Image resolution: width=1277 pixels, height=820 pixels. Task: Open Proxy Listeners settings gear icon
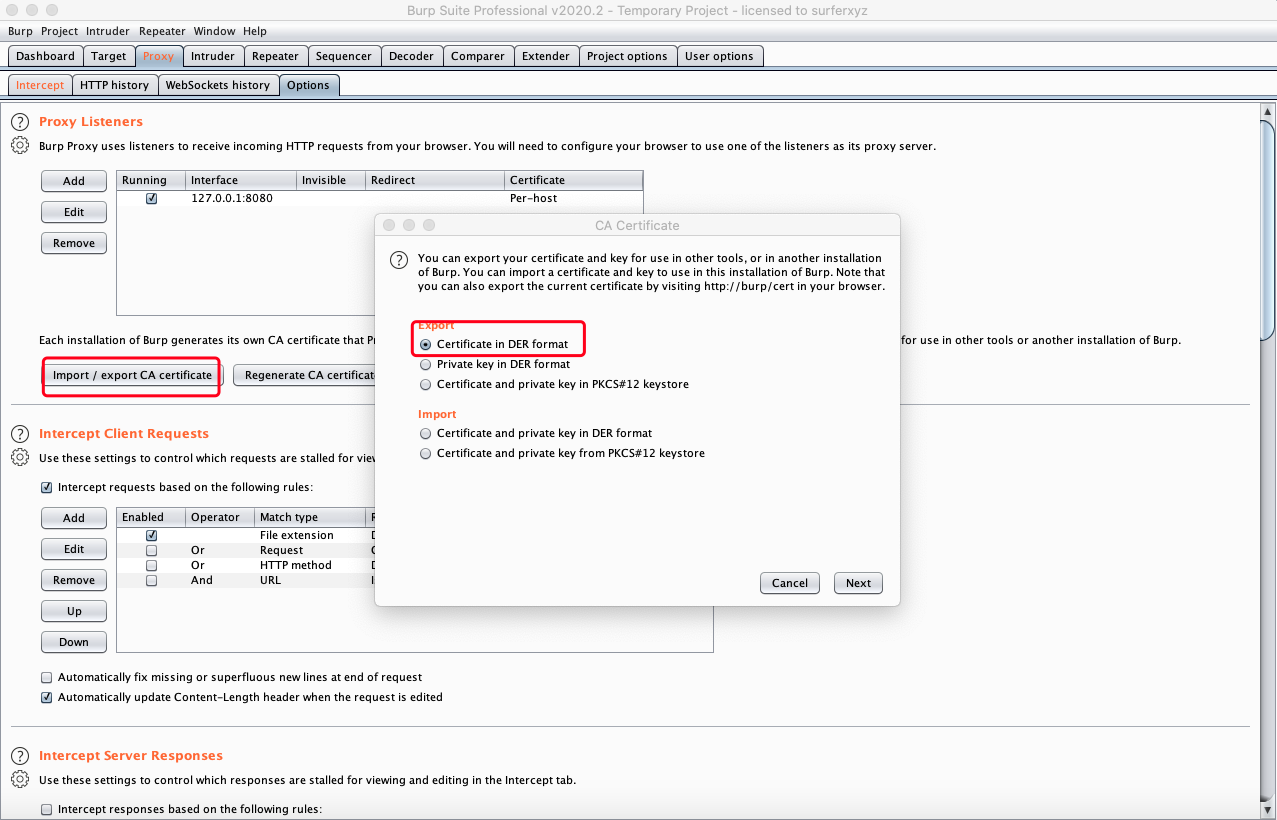tap(19, 146)
